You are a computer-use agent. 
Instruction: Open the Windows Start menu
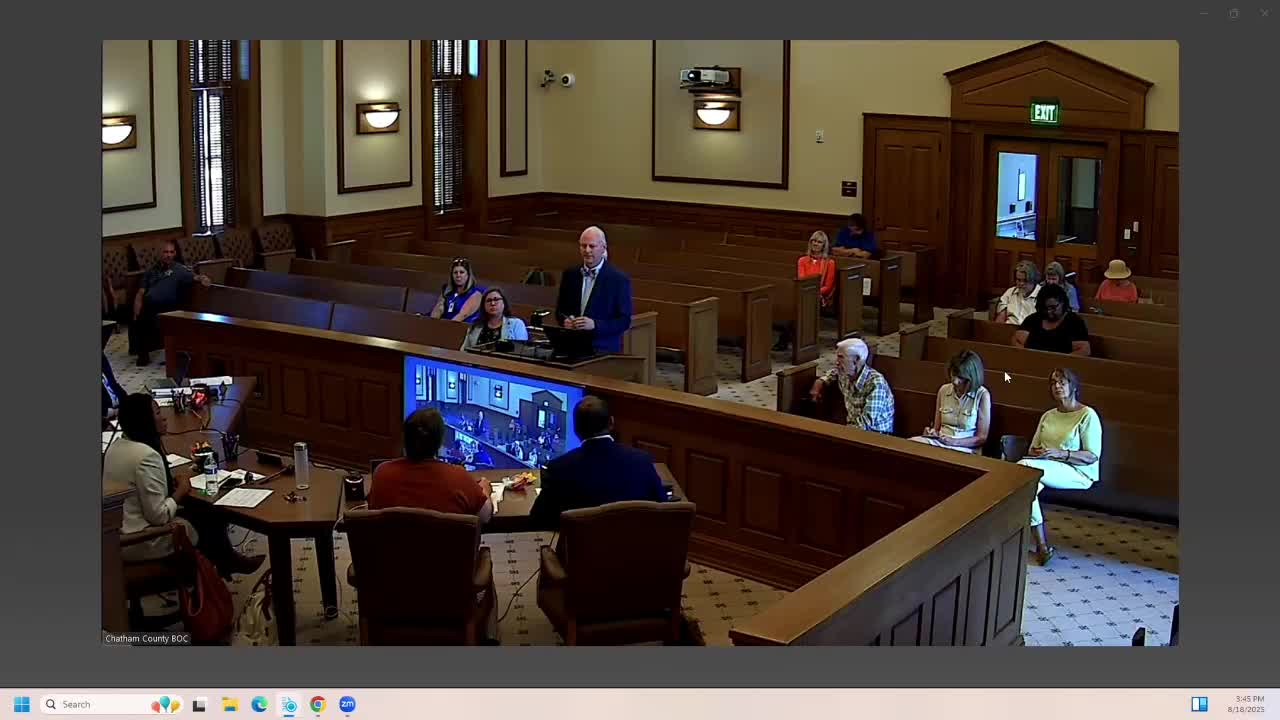21,704
